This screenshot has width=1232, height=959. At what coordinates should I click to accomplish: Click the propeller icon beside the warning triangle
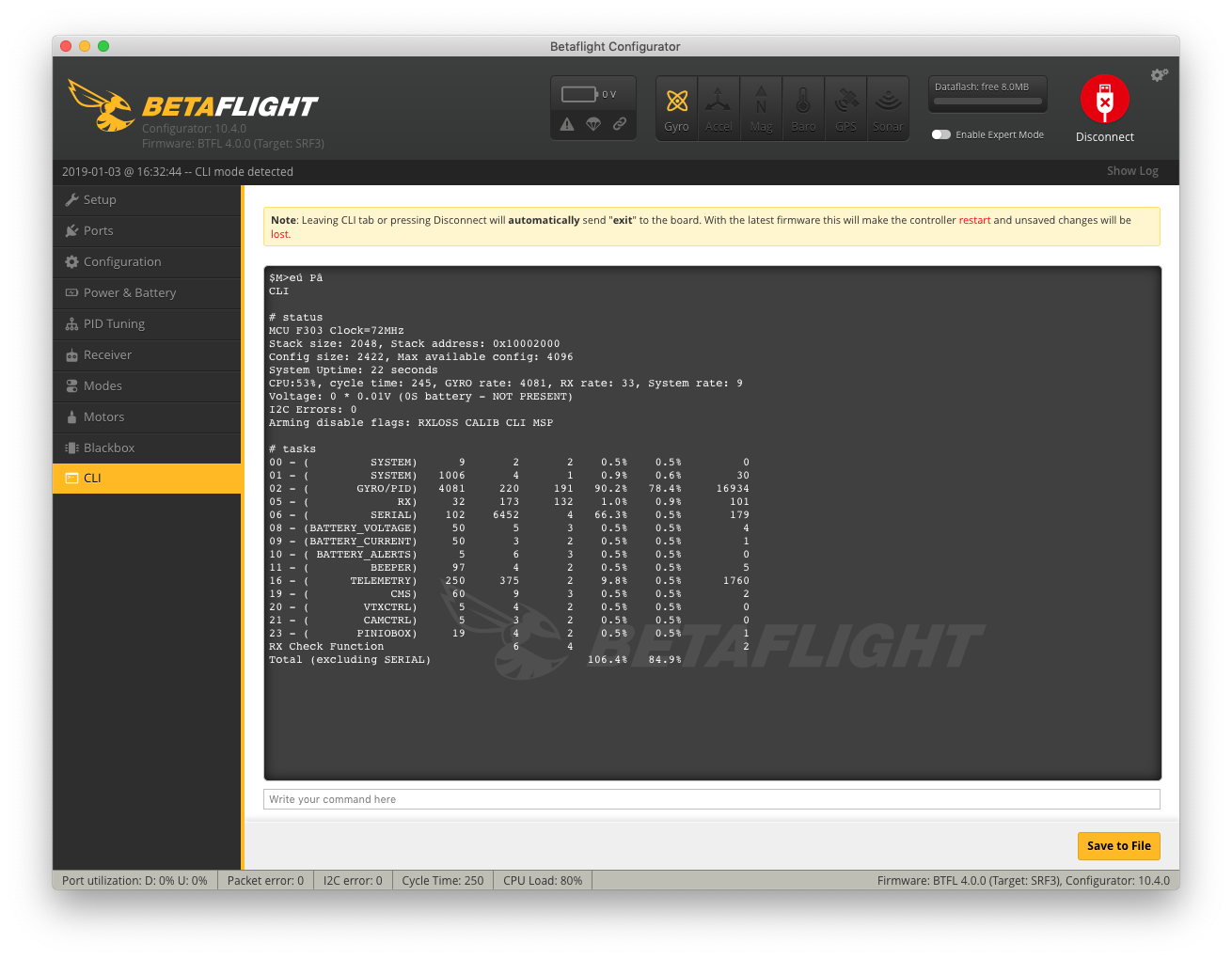pyautogui.click(x=593, y=123)
